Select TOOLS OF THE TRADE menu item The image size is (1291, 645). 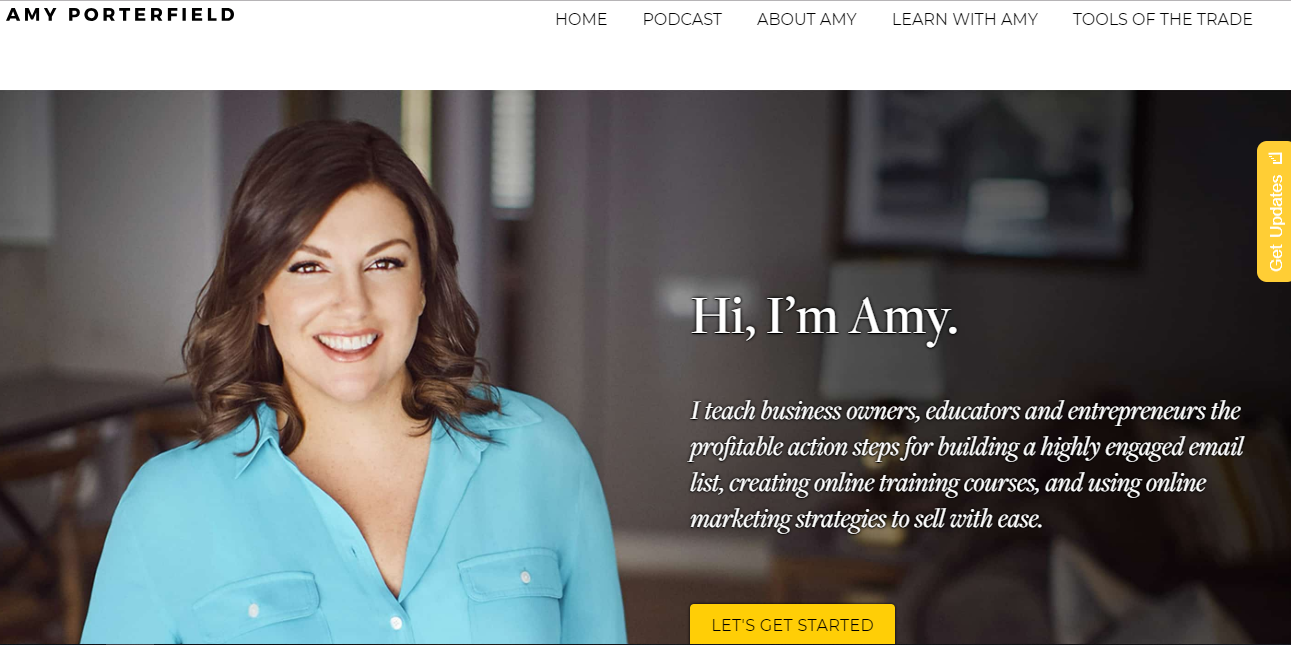tap(1163, 19)
